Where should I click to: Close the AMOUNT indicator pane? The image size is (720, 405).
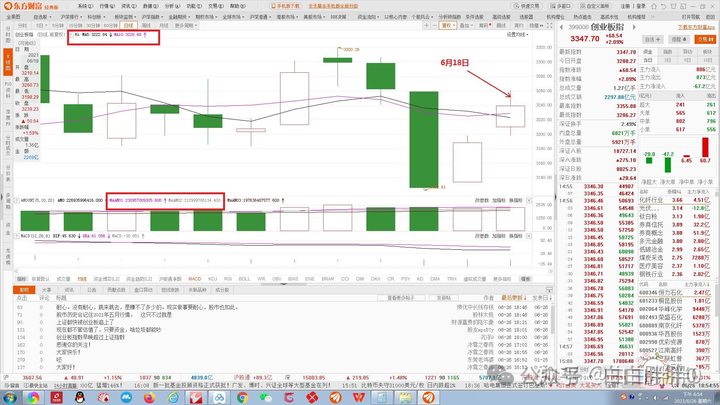tap(529, 201)
